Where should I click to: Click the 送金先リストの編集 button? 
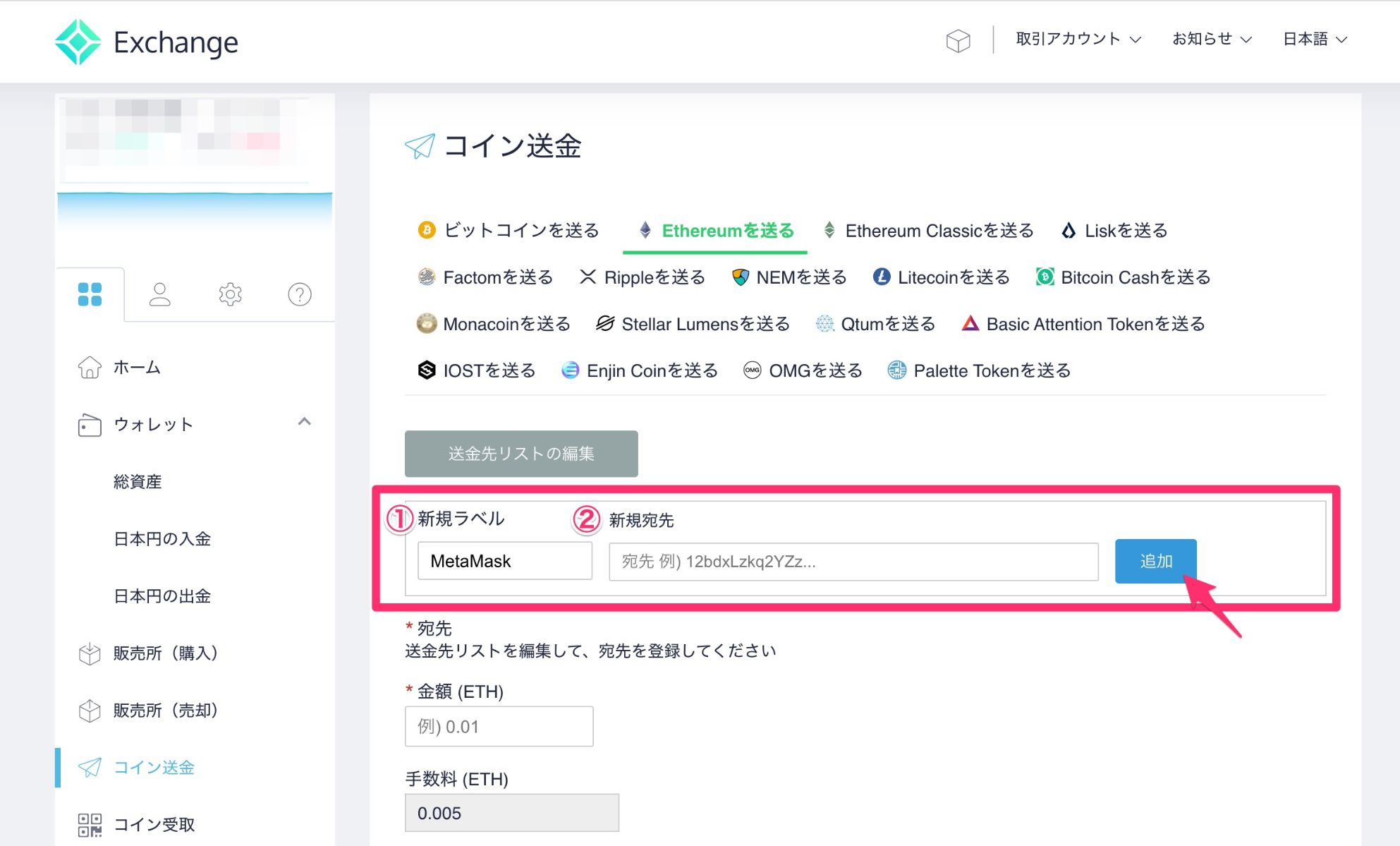pyautogui.click(x=521, y=454)
